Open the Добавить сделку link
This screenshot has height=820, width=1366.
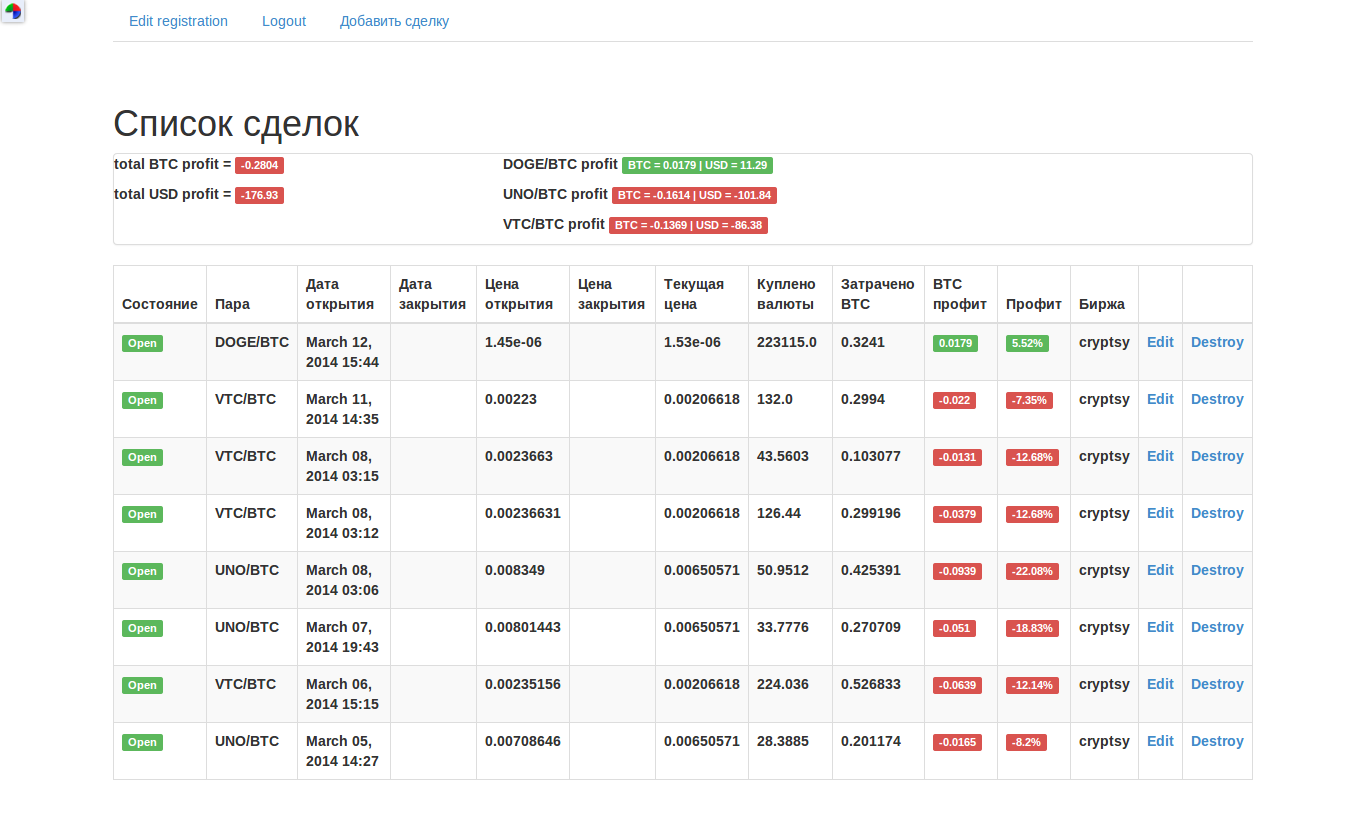pyautogui.click(x=394, y=21)
